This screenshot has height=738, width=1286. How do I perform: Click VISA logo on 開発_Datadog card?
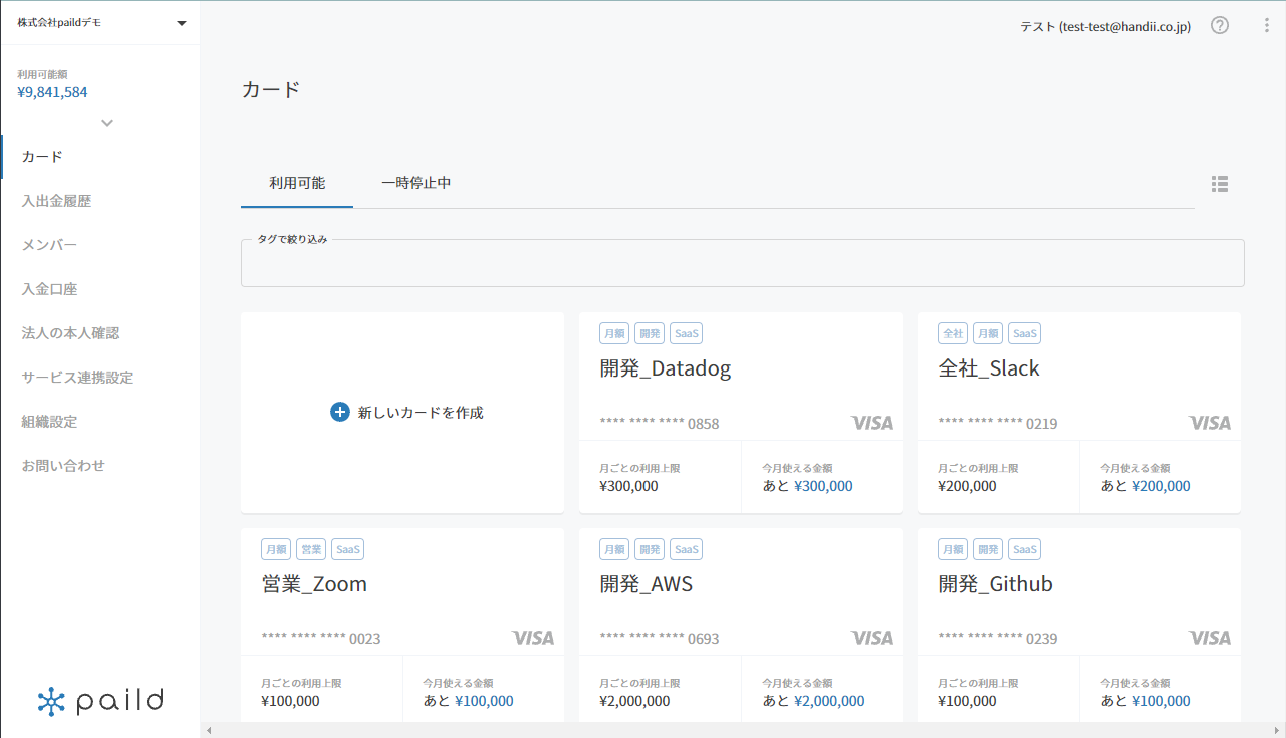tap(872, 423)
